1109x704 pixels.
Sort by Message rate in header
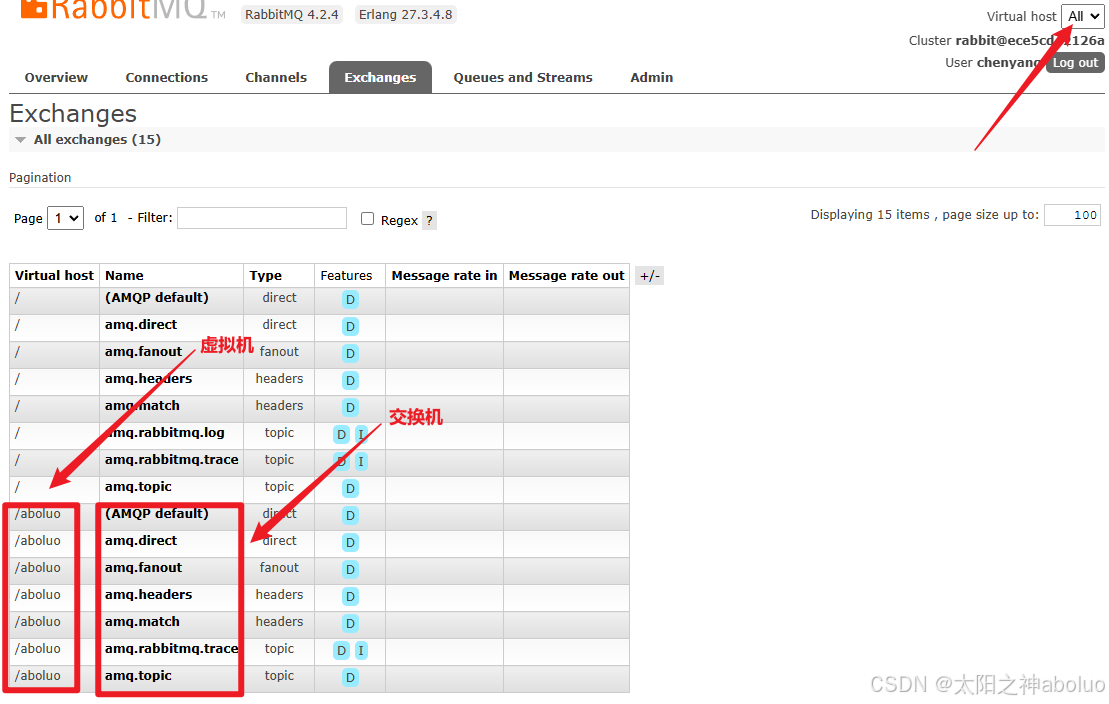[x=444, y=276]
